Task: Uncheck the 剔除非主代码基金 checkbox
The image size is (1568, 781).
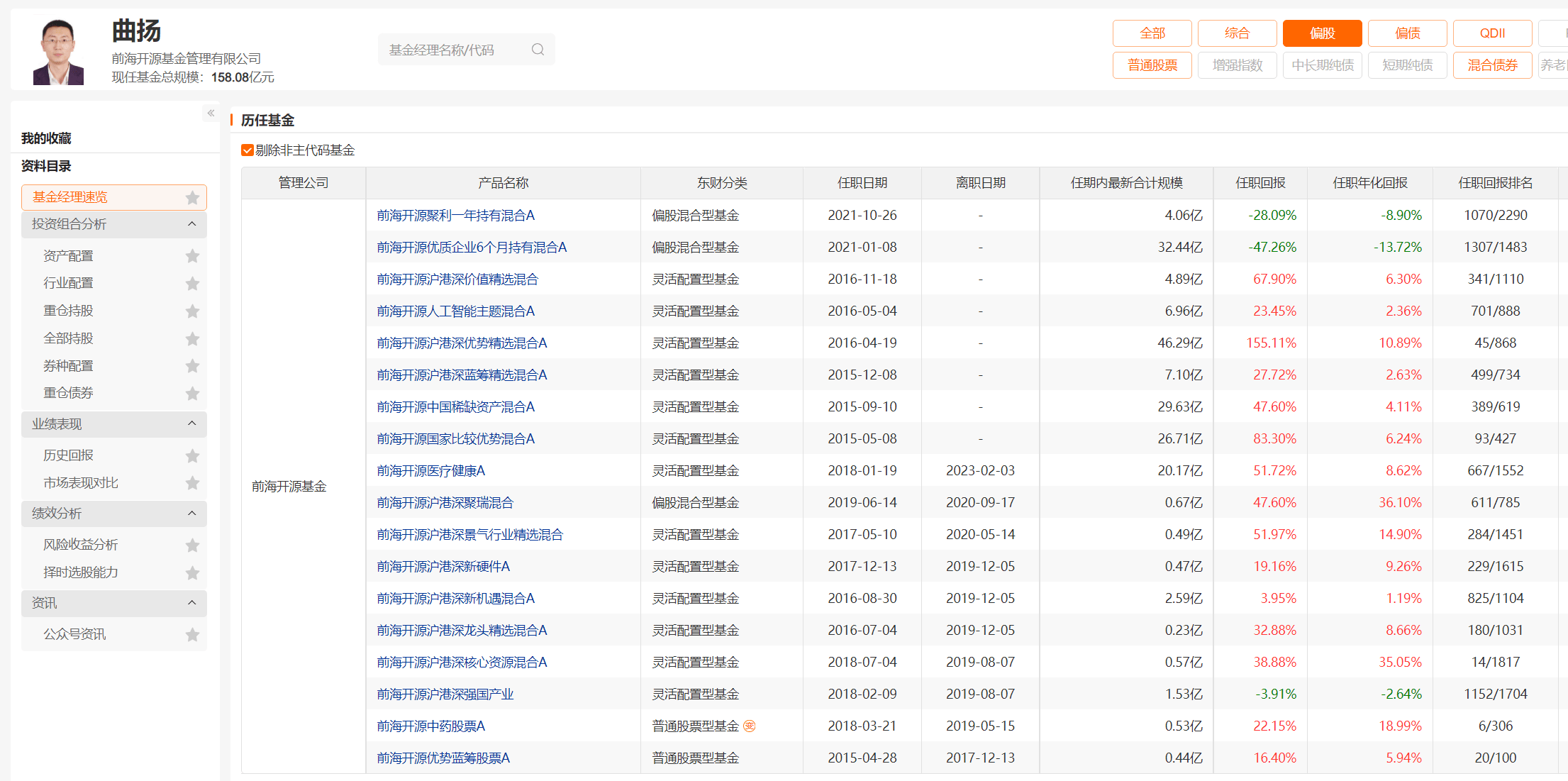Action: pyautogui.click(x=248, y=150)
